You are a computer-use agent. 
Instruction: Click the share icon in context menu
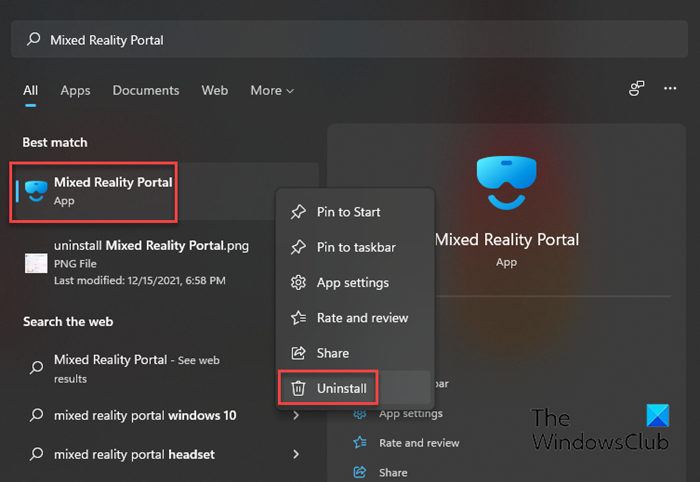(x=298, y=353)
